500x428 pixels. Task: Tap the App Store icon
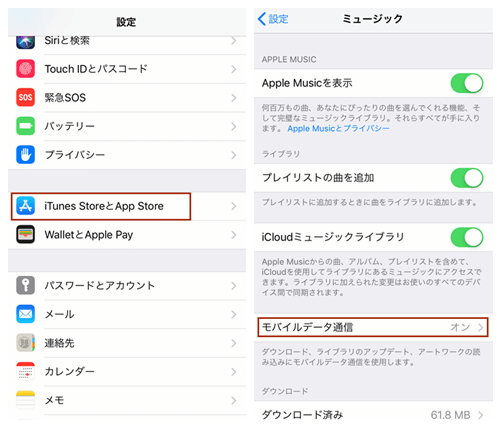pyautogui.click(x=25, y=206)
